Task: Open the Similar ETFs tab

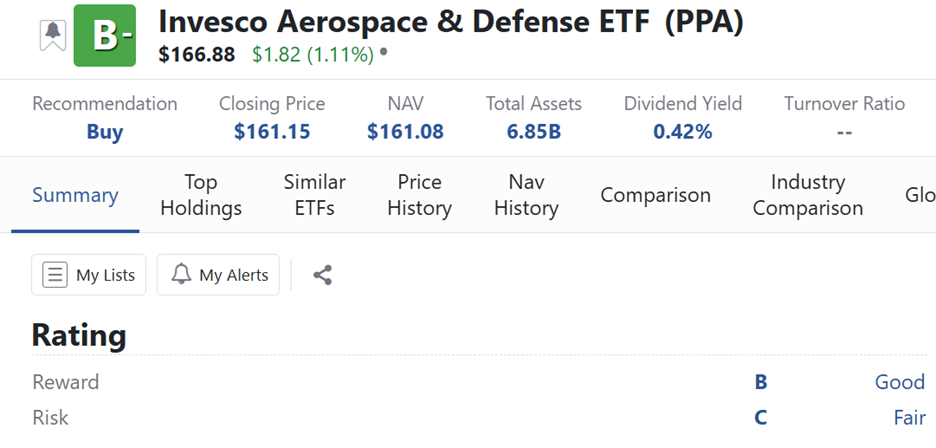Action: [314, 195]
